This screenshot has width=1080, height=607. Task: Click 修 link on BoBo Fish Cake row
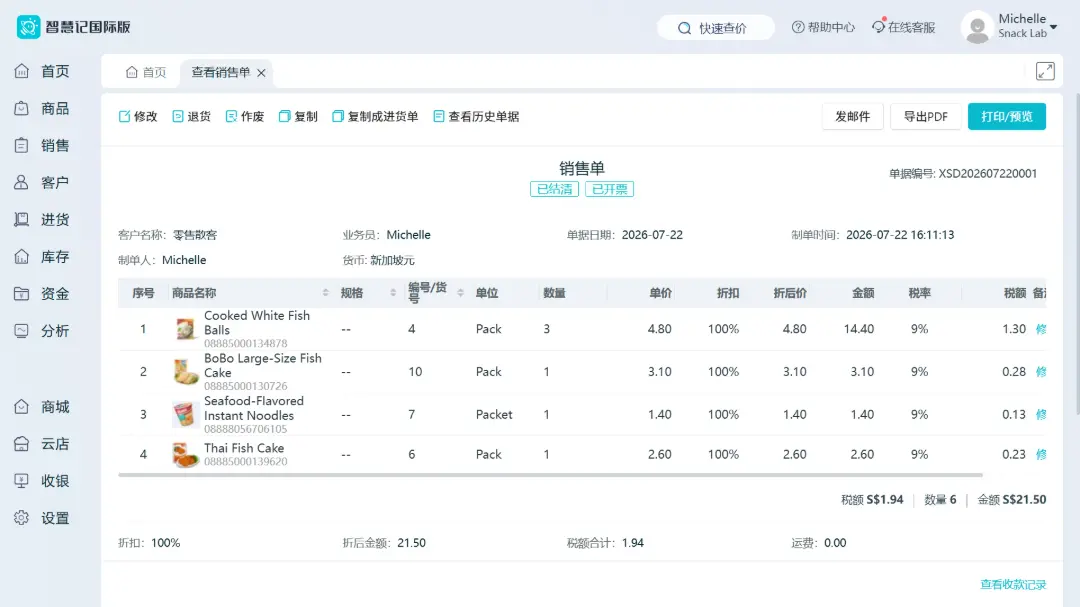click(1041, 371)
